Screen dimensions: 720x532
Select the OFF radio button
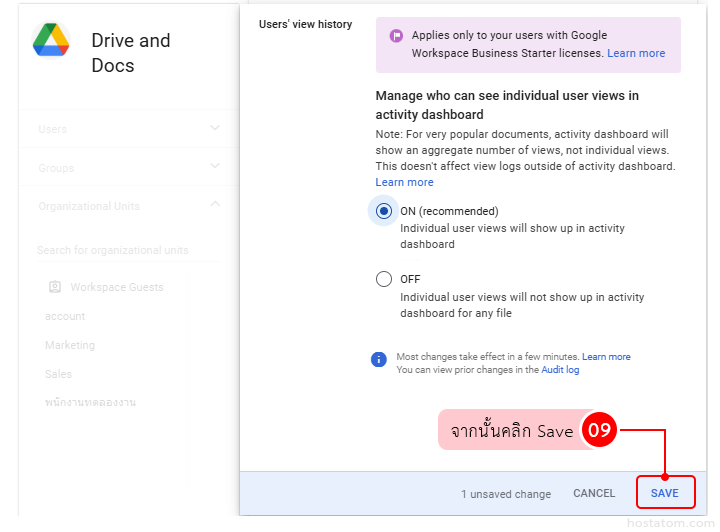(x=384, y=279)
